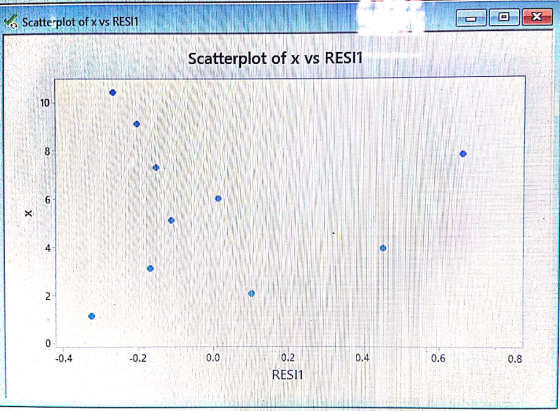Click the x-axis tick label -0.2
The height and width of the screenshot is (411, 560).
click(x=138, y=358)
